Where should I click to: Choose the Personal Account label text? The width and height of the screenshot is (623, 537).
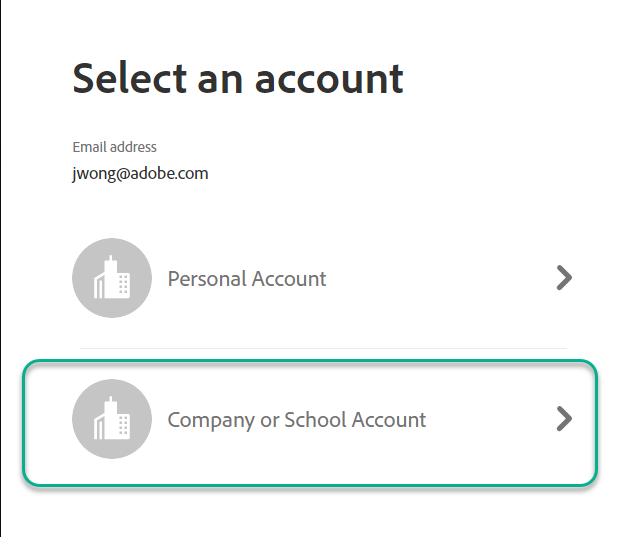click(247, 279)
